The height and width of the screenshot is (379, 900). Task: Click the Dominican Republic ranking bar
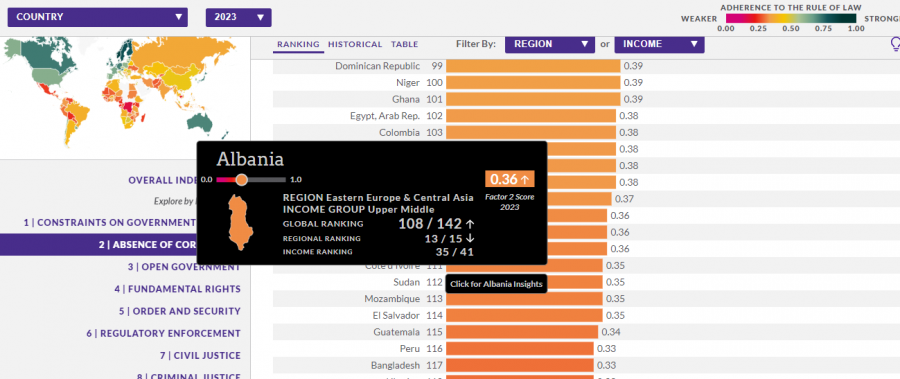[x=533, y=66]
